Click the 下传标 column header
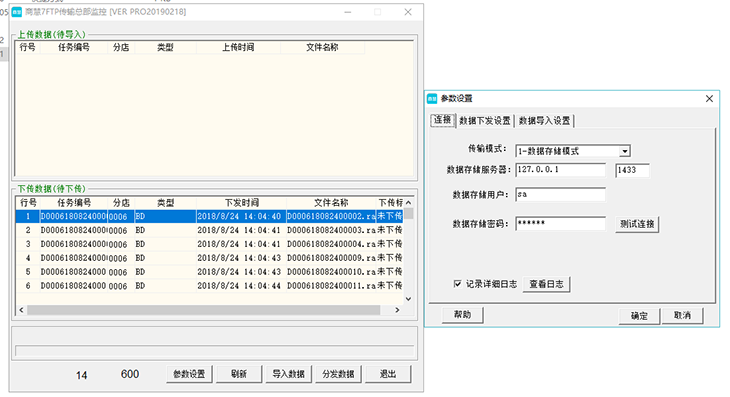730x397 pixels. [390, 203]
